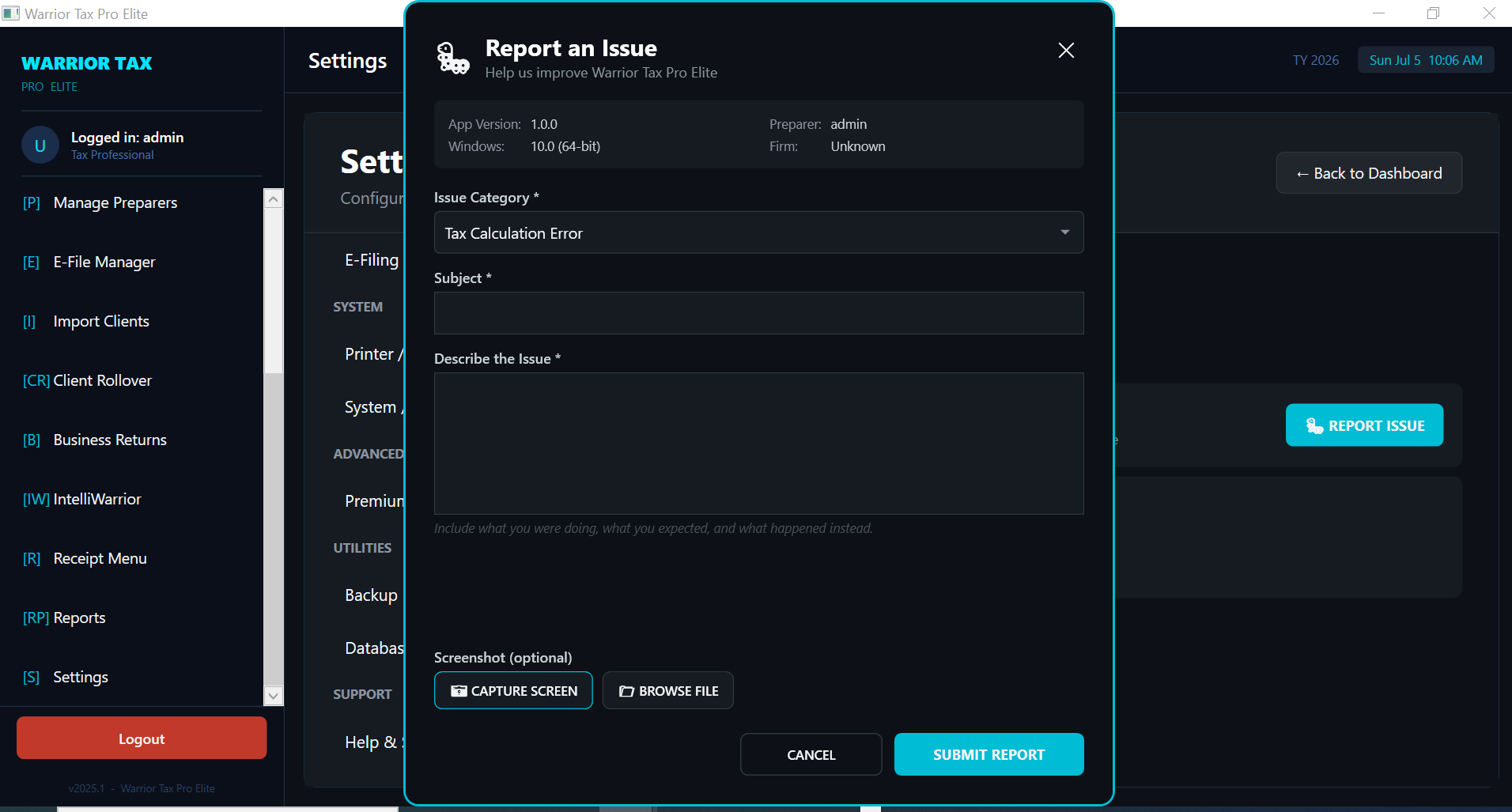The height and width of the screenshot is (812, 1512).
Task: Select System settings section
Action: point(373,407)
